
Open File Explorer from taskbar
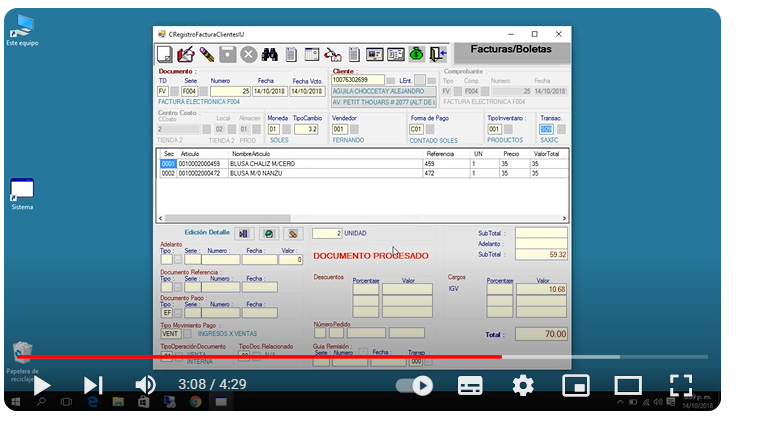118,402
